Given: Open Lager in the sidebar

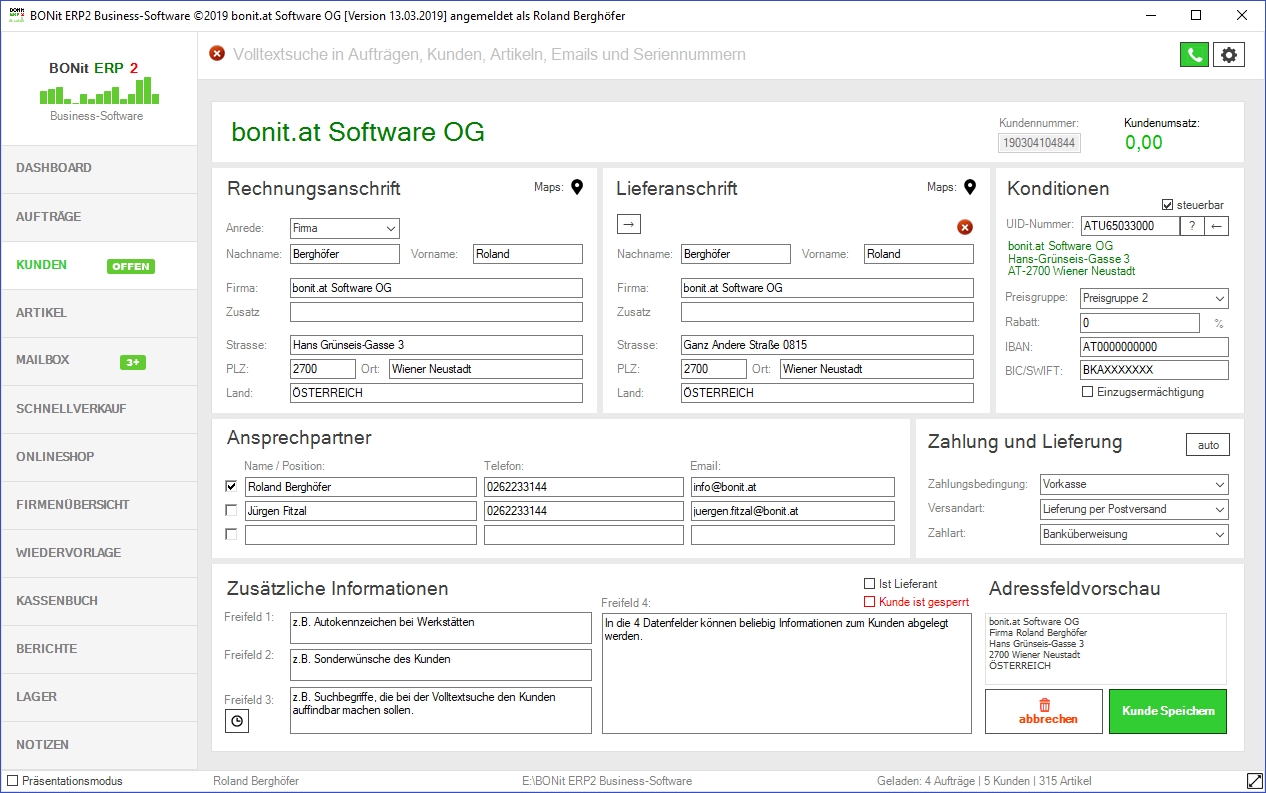Looking at the screenshot, I should 98,697.
